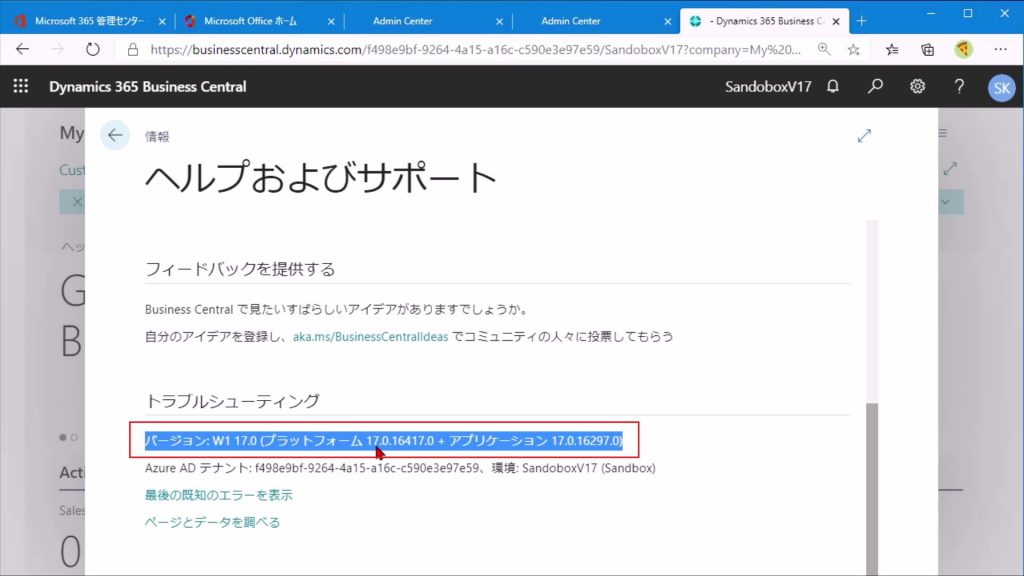Click the フィードバックを提供する heading
The height and width of the screenshot is (576, 1024).
(240, 269)
